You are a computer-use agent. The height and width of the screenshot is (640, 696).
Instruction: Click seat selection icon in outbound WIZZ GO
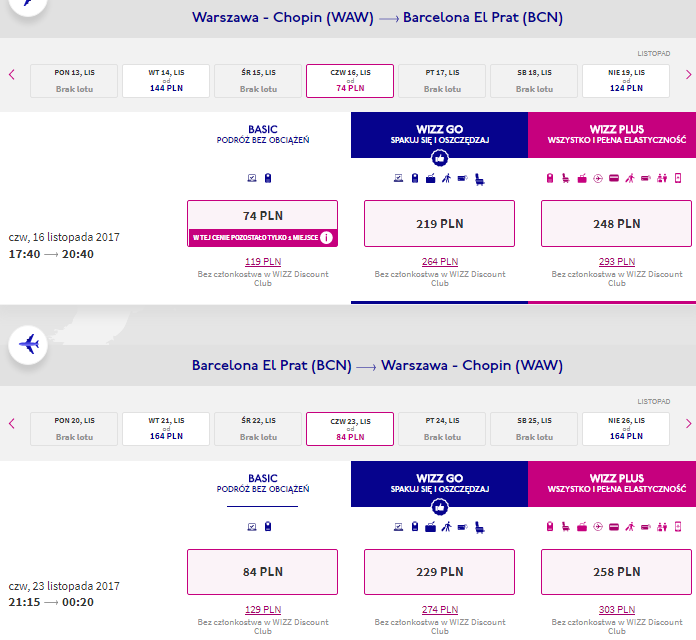click(479, 179)
